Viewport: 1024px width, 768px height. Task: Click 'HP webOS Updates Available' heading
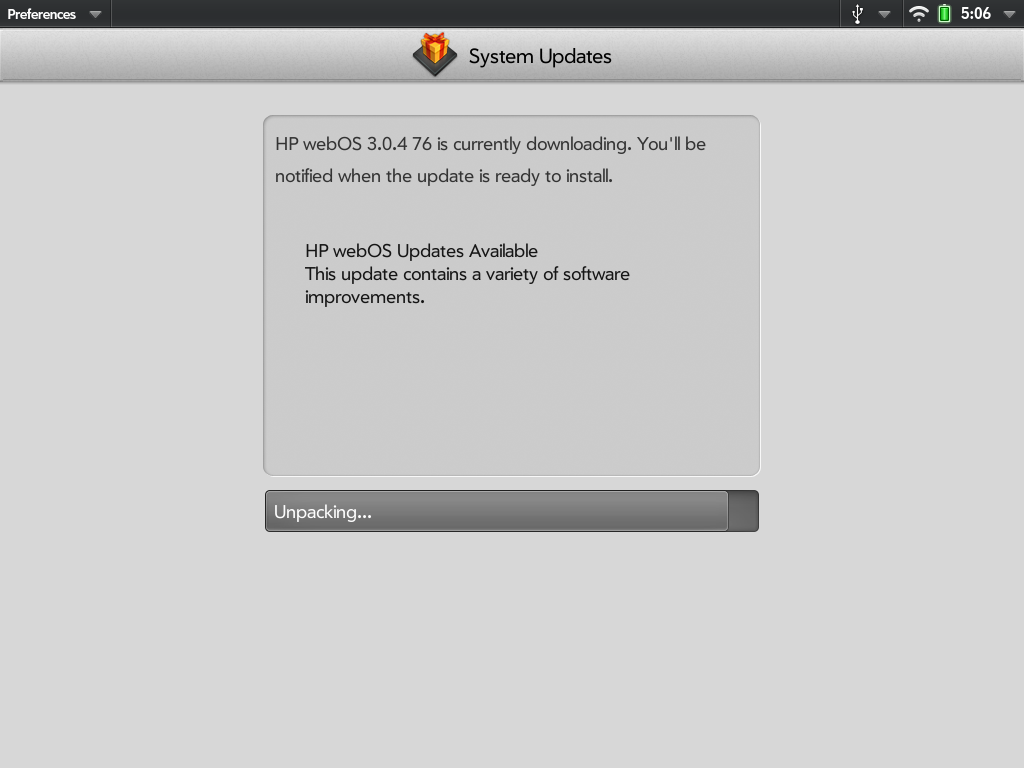tap(421, 251)
